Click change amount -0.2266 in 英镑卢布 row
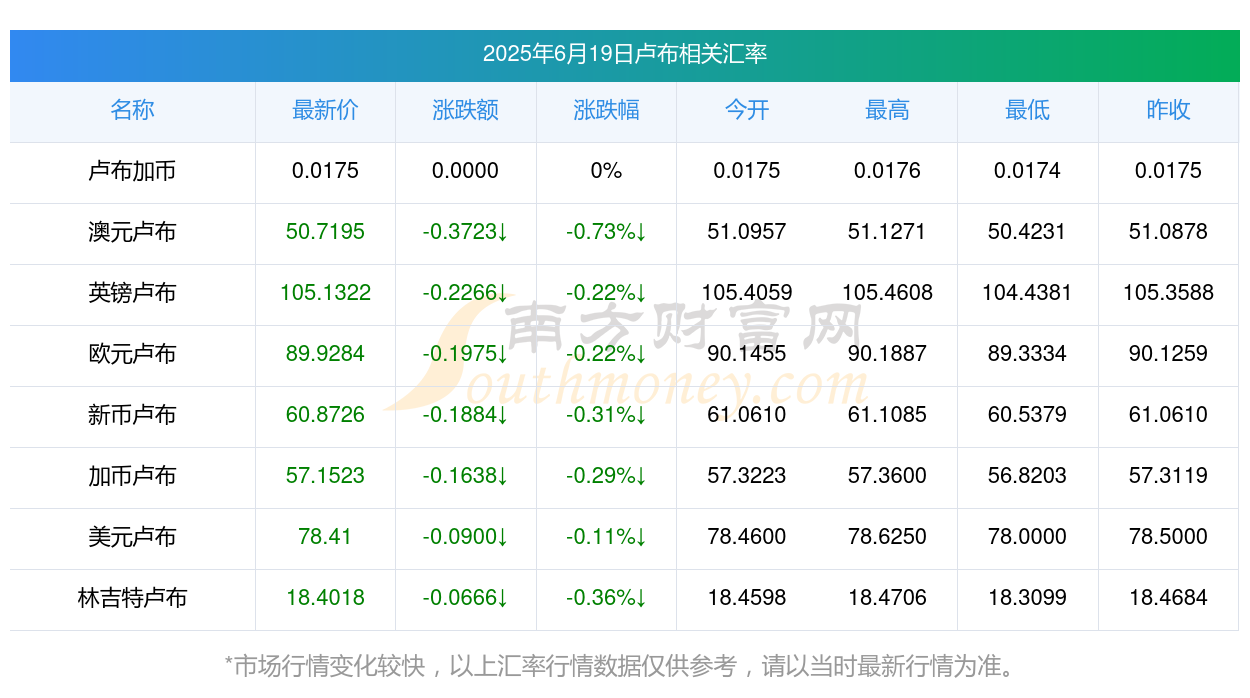Viewport: 1250px width, 698px height. [466, 293]
